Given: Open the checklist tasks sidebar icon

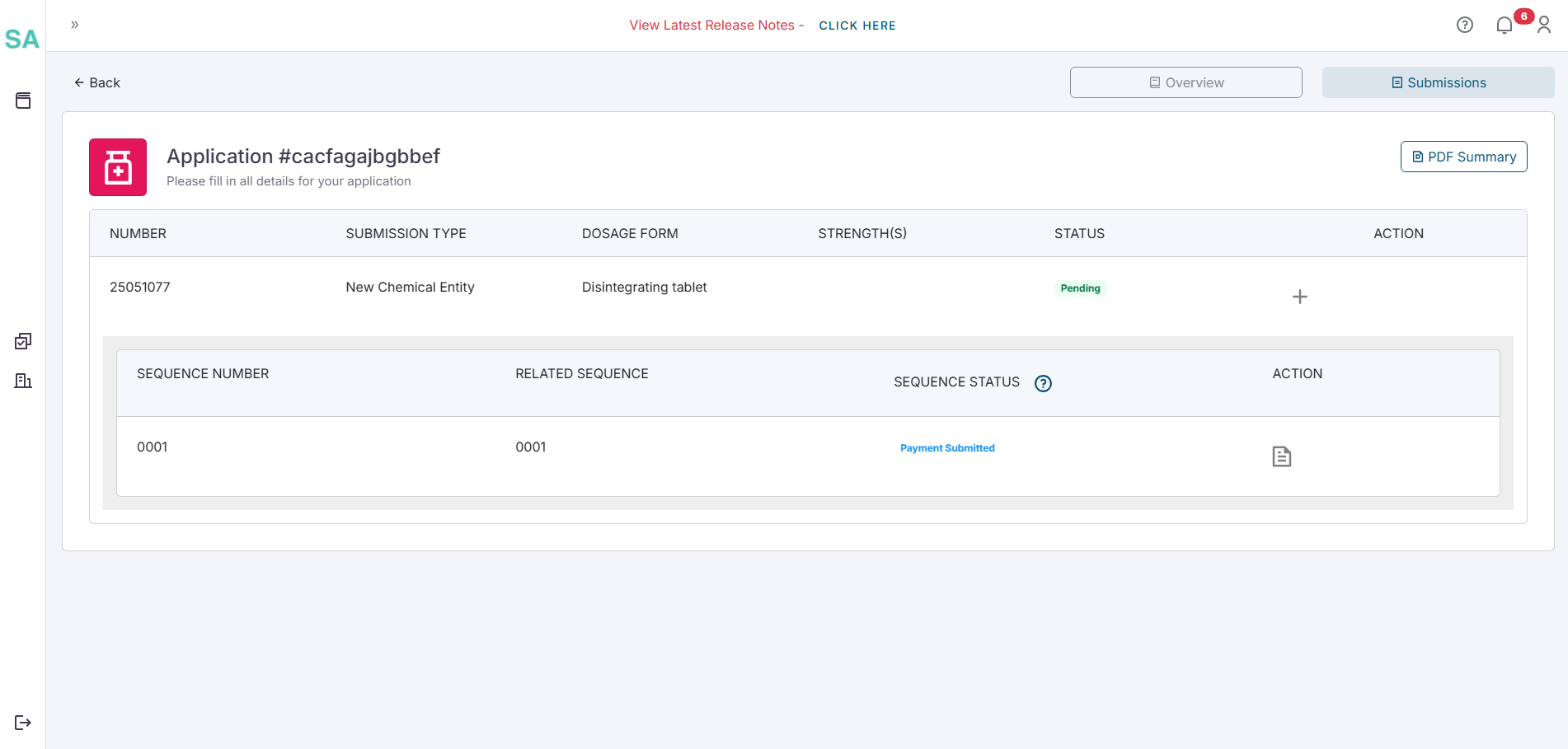Looking at the screenshot, I should (x=23, y=341).
